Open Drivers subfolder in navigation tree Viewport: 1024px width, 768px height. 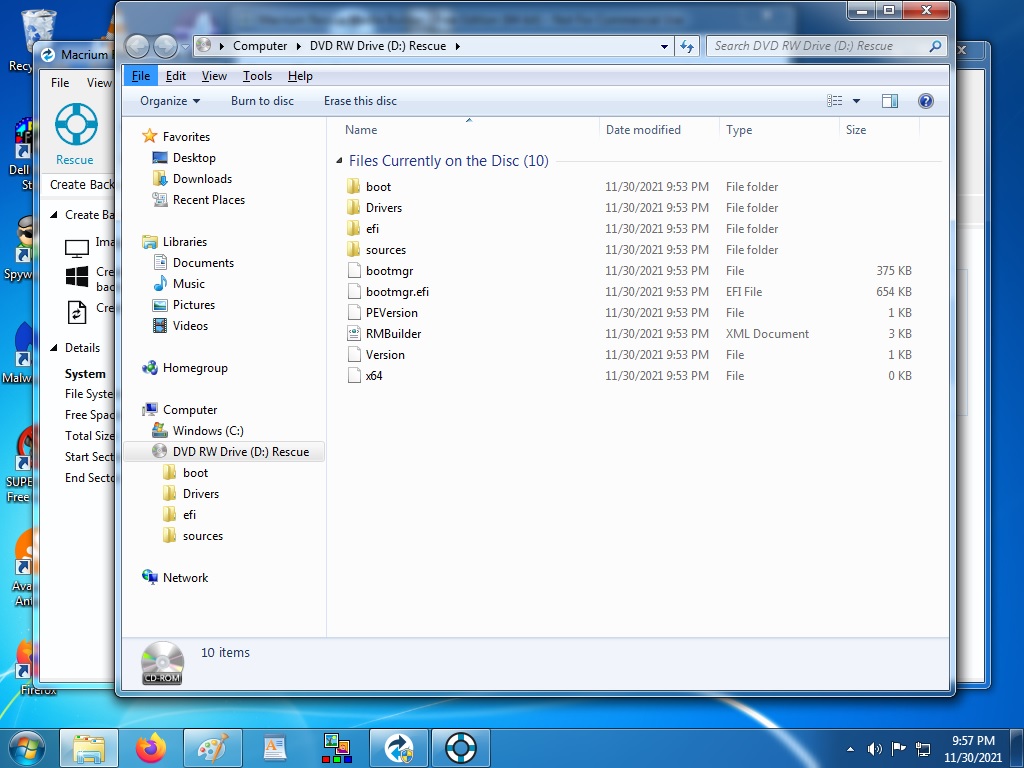(x=200, y=494)
